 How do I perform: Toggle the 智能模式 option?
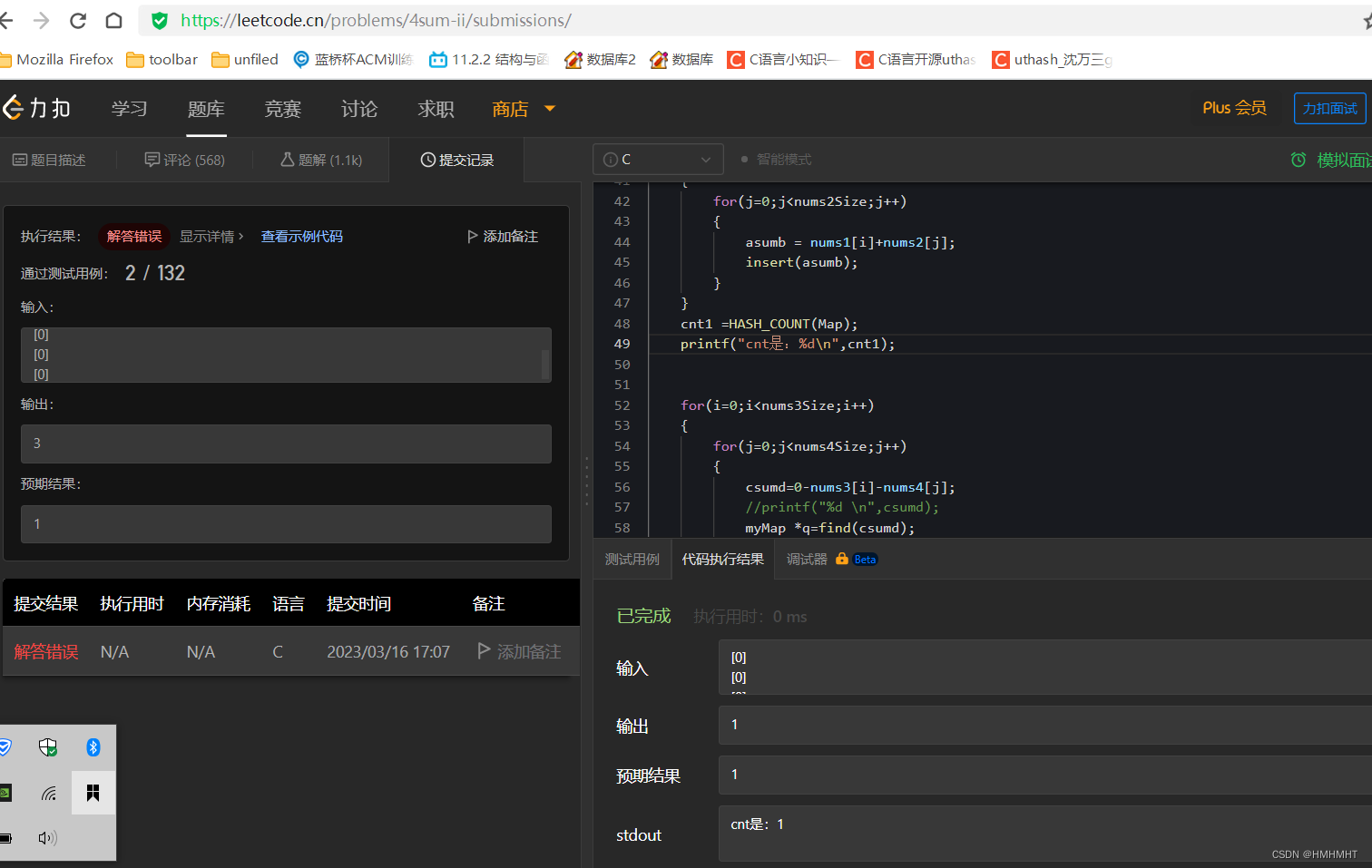[x=776, y=160]
